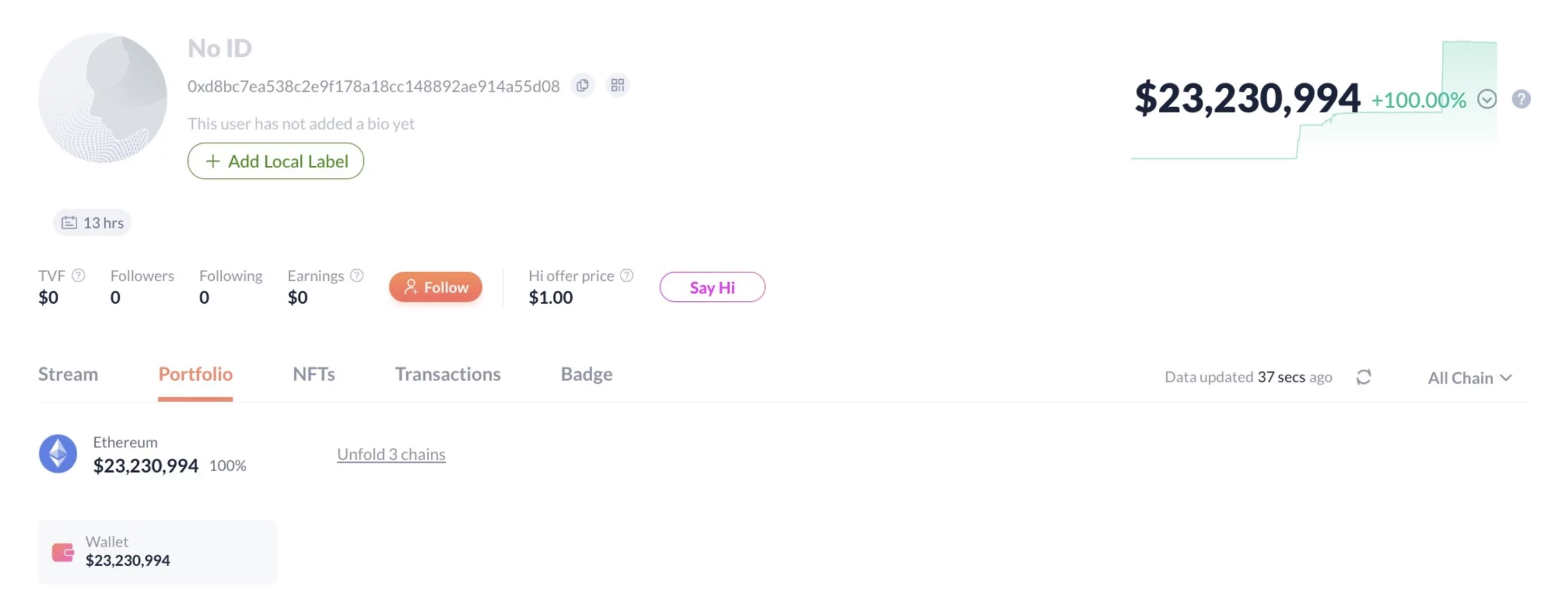Click the refresh data icon

click(x=1363, y=377)
